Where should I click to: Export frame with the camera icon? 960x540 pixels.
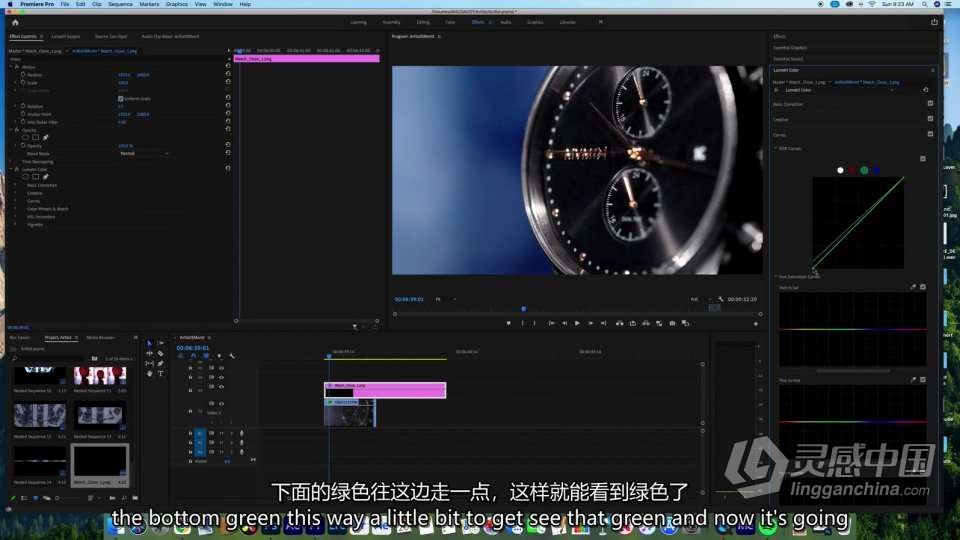click(672, 323)
